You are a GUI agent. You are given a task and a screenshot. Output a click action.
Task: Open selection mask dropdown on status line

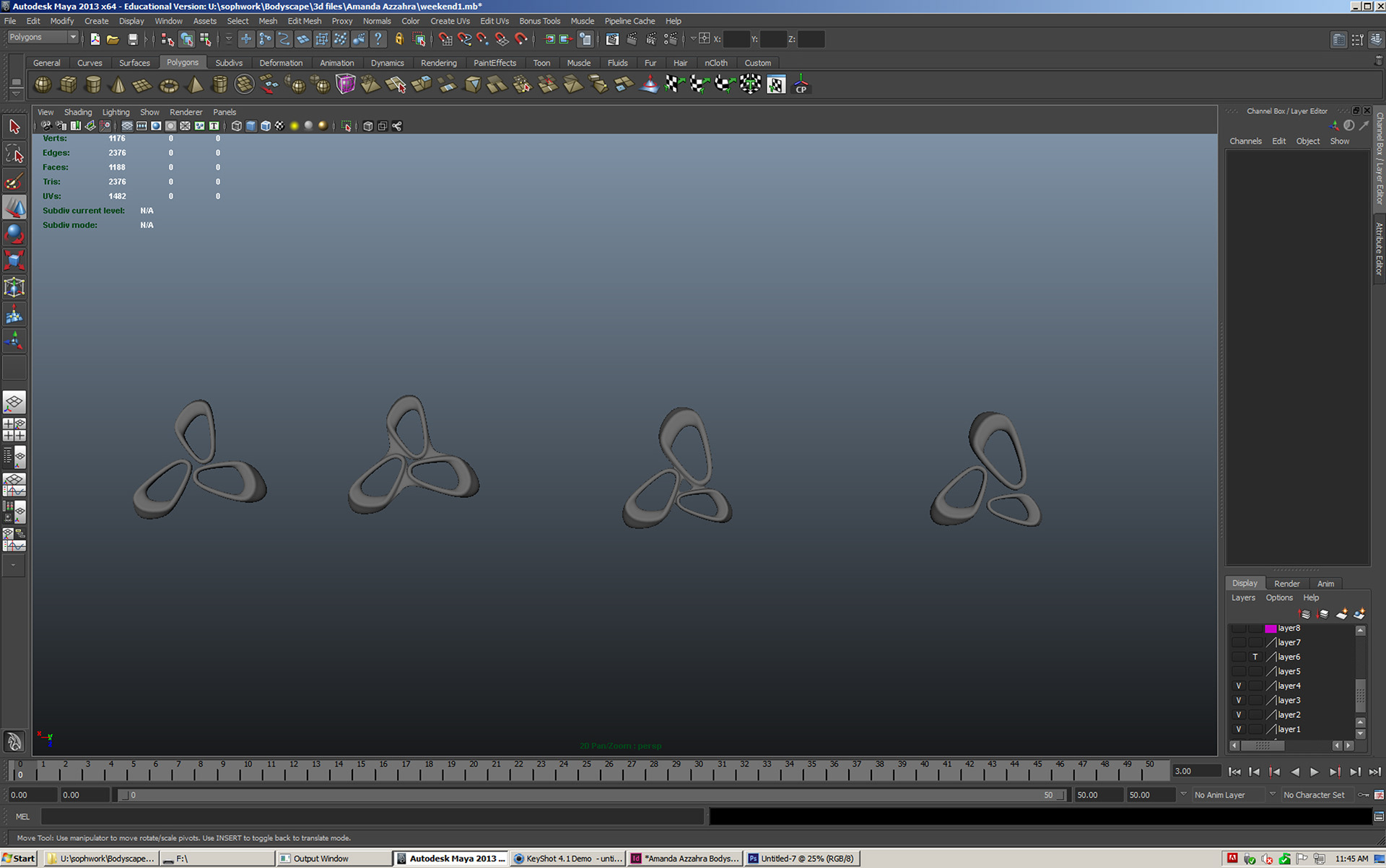(x=228, y=39)
